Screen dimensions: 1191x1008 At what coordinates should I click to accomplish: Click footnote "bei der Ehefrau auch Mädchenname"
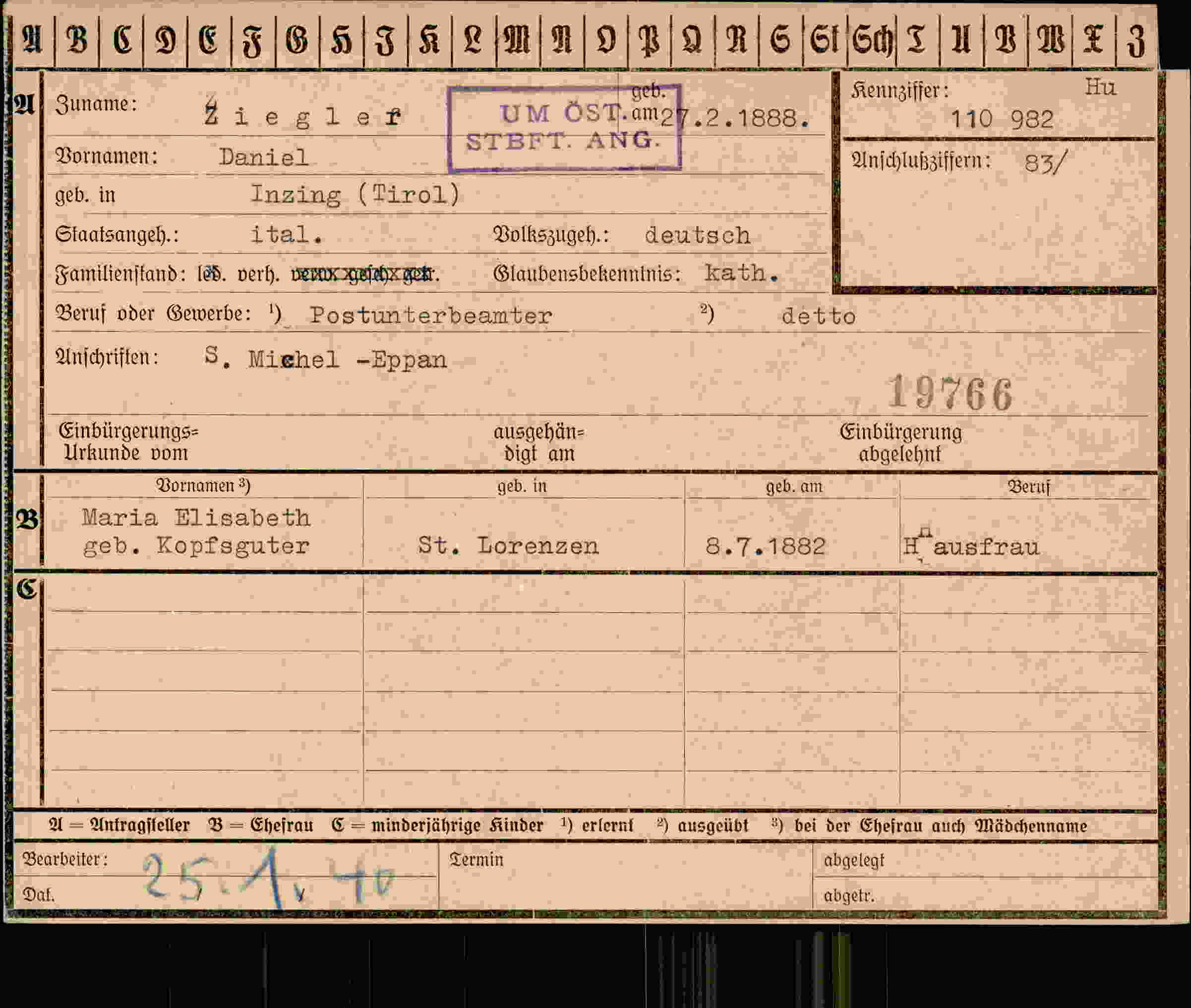[x=940, y=826]
